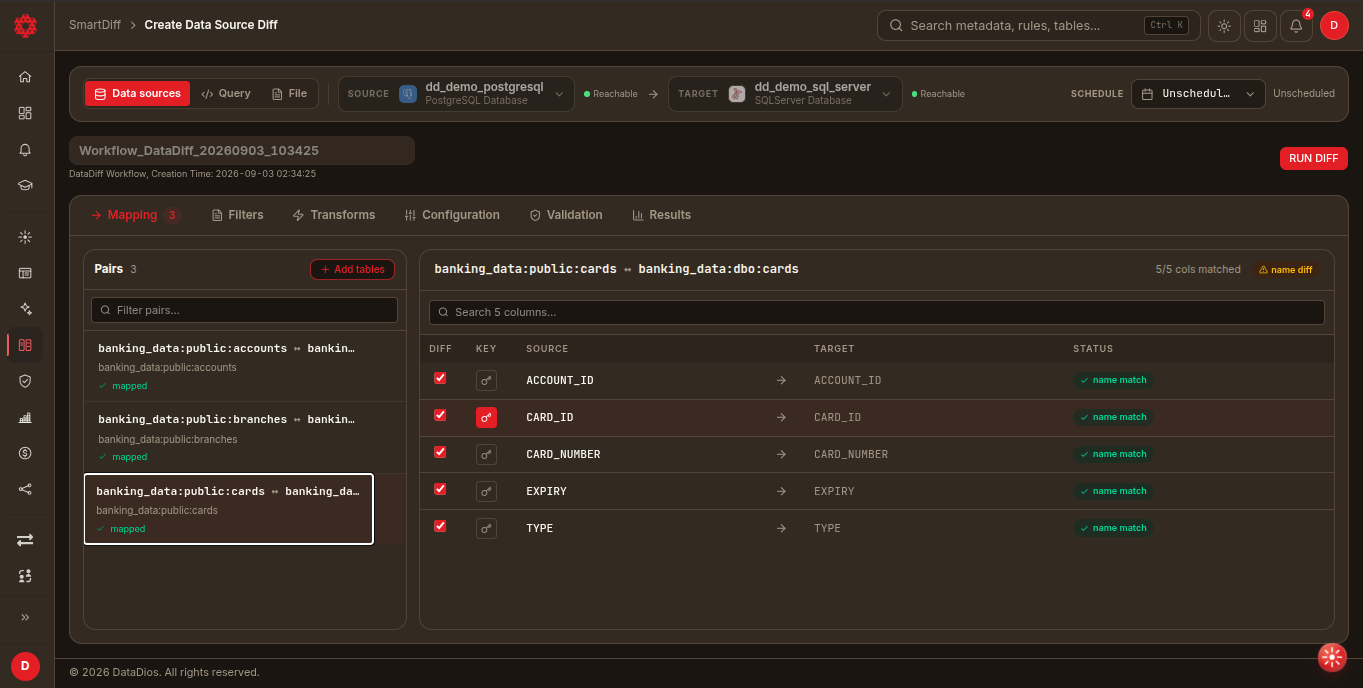Open the Results tab

[662, 215]
